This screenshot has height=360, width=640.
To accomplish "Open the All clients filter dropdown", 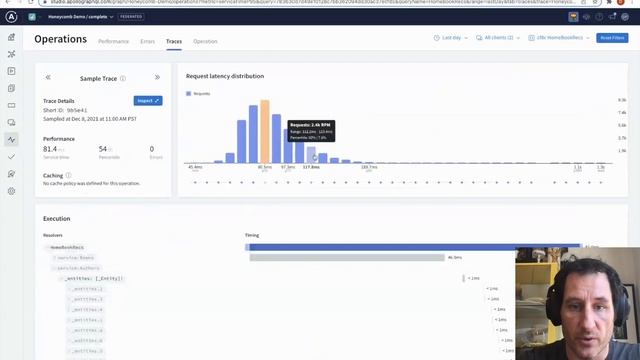I will click(x=498, y=38).
